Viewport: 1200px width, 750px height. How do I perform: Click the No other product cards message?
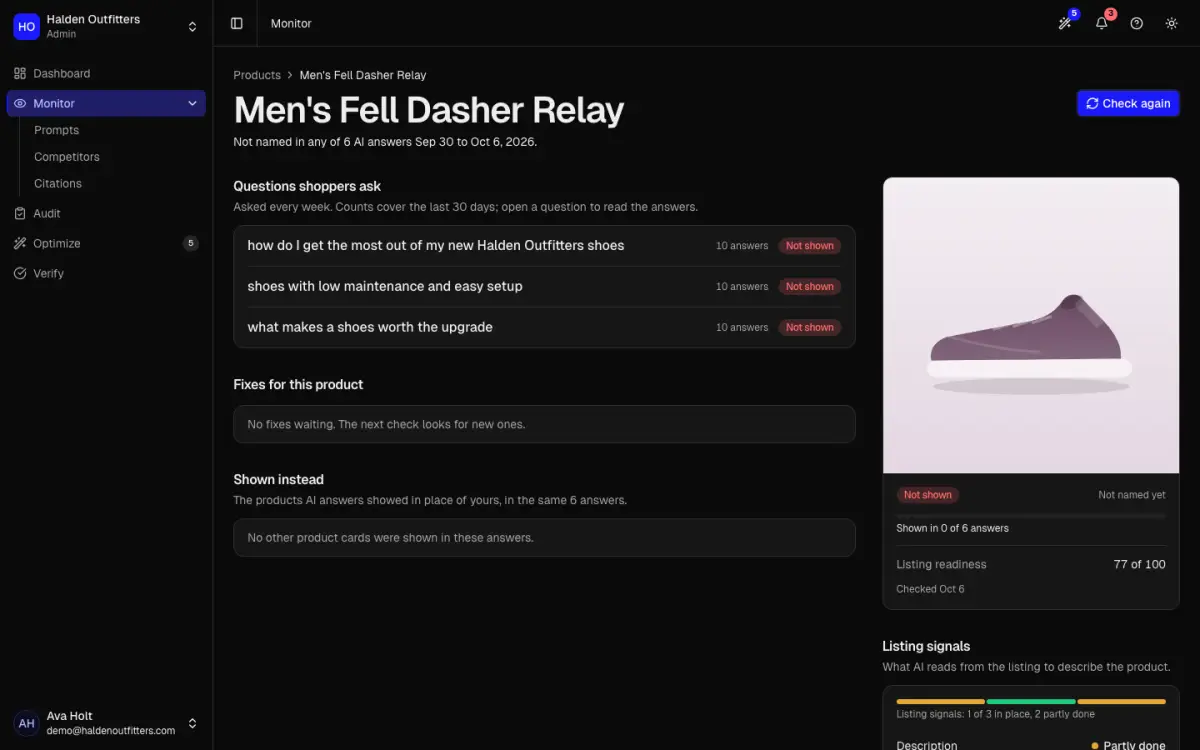click(x=544, y=537)
